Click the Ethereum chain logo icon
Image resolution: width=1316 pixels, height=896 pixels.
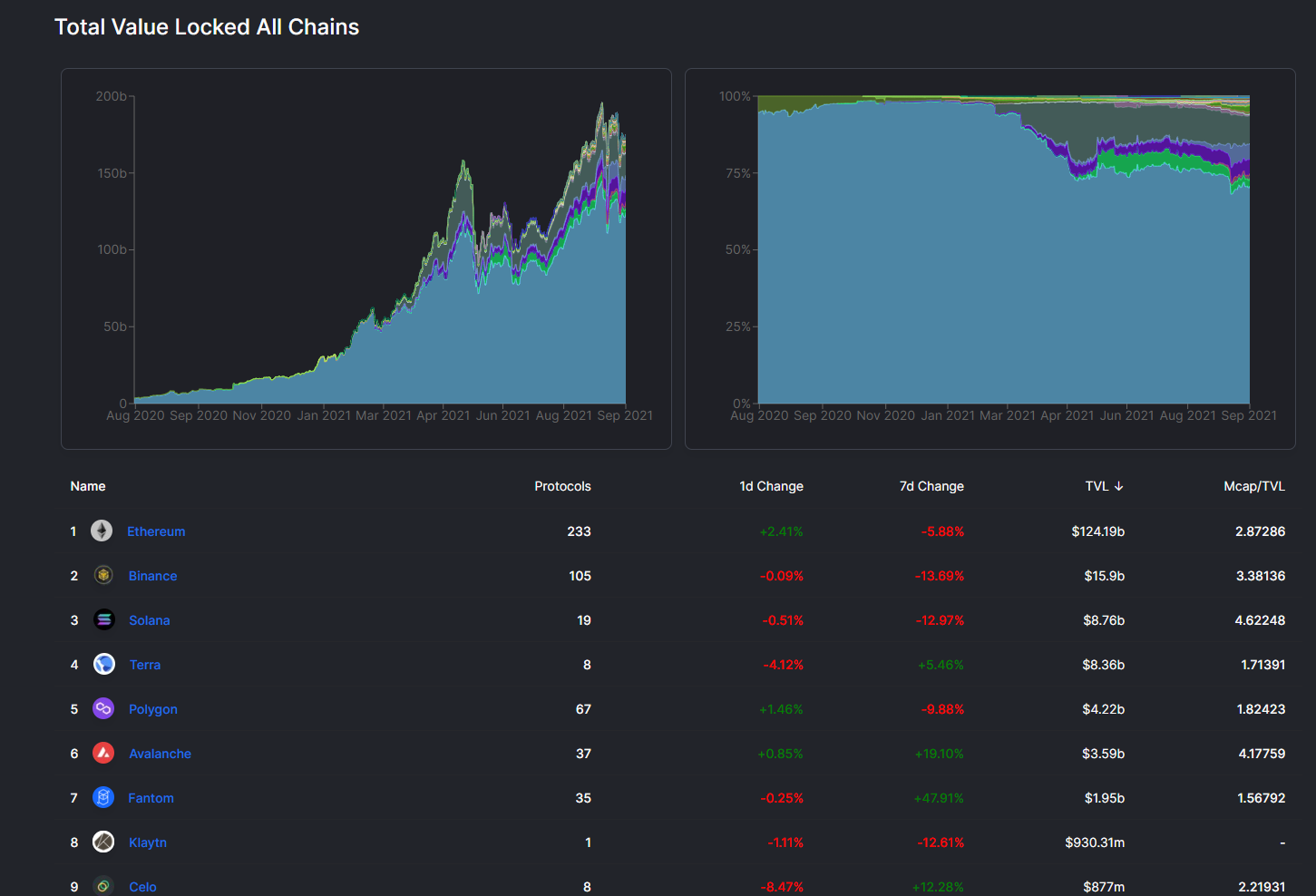(102, 531)
